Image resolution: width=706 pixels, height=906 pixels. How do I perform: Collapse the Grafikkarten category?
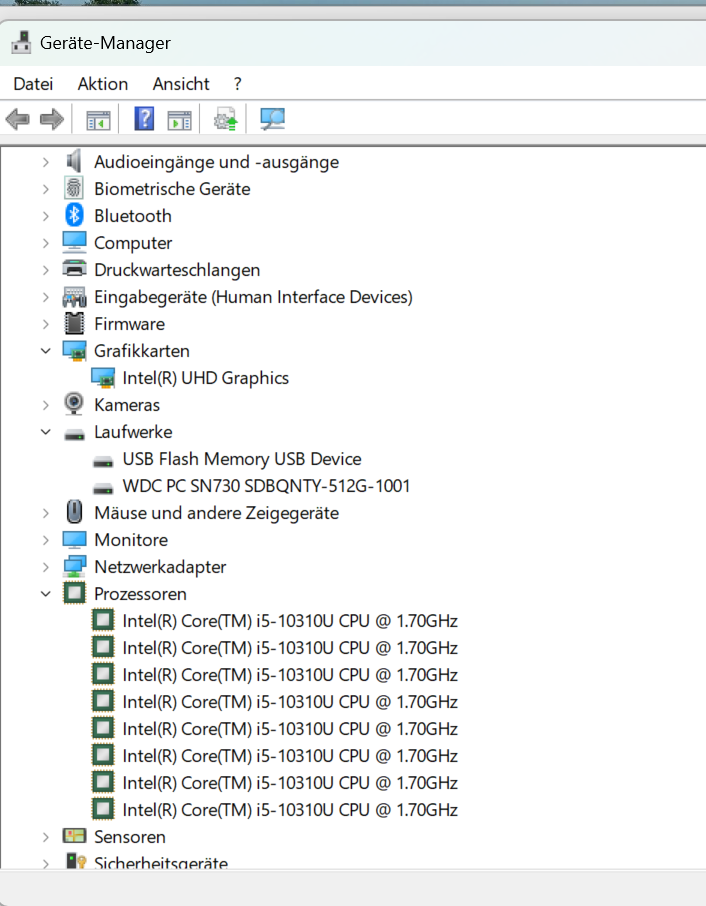[46, 351]
